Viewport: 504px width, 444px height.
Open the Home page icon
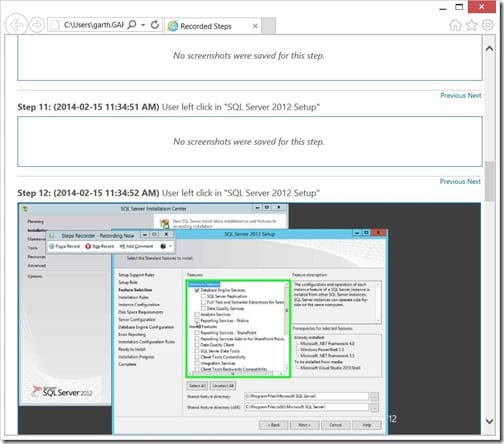point(455,25)
